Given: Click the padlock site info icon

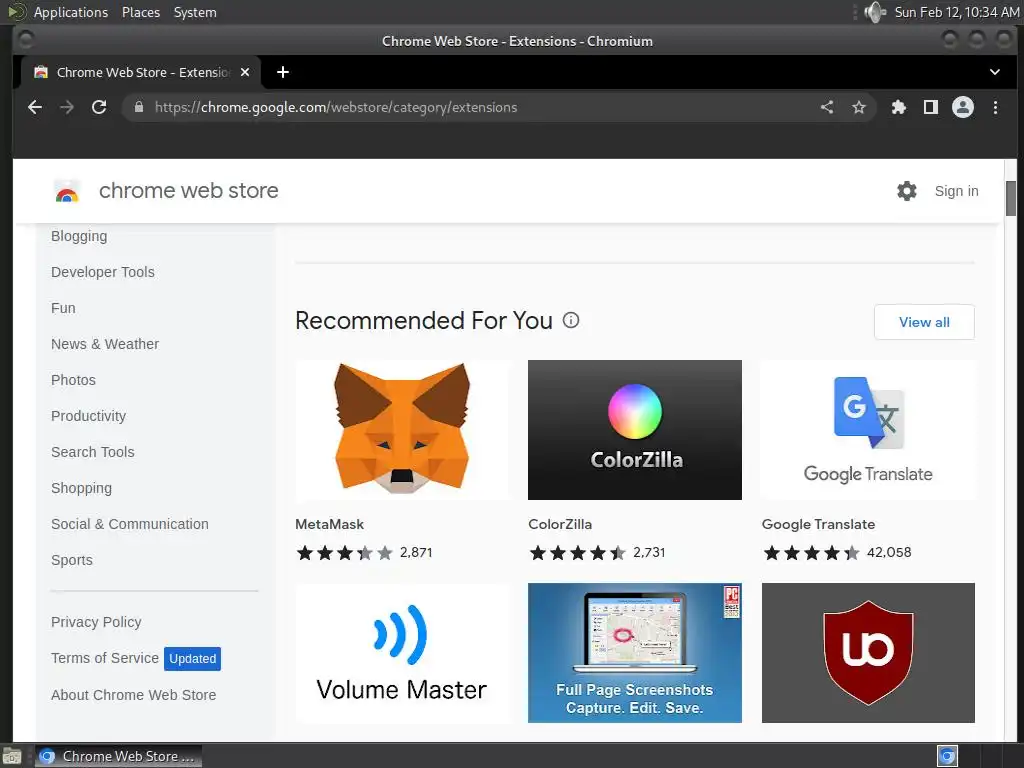Looking at the screenshot, I should click(138, 107).
